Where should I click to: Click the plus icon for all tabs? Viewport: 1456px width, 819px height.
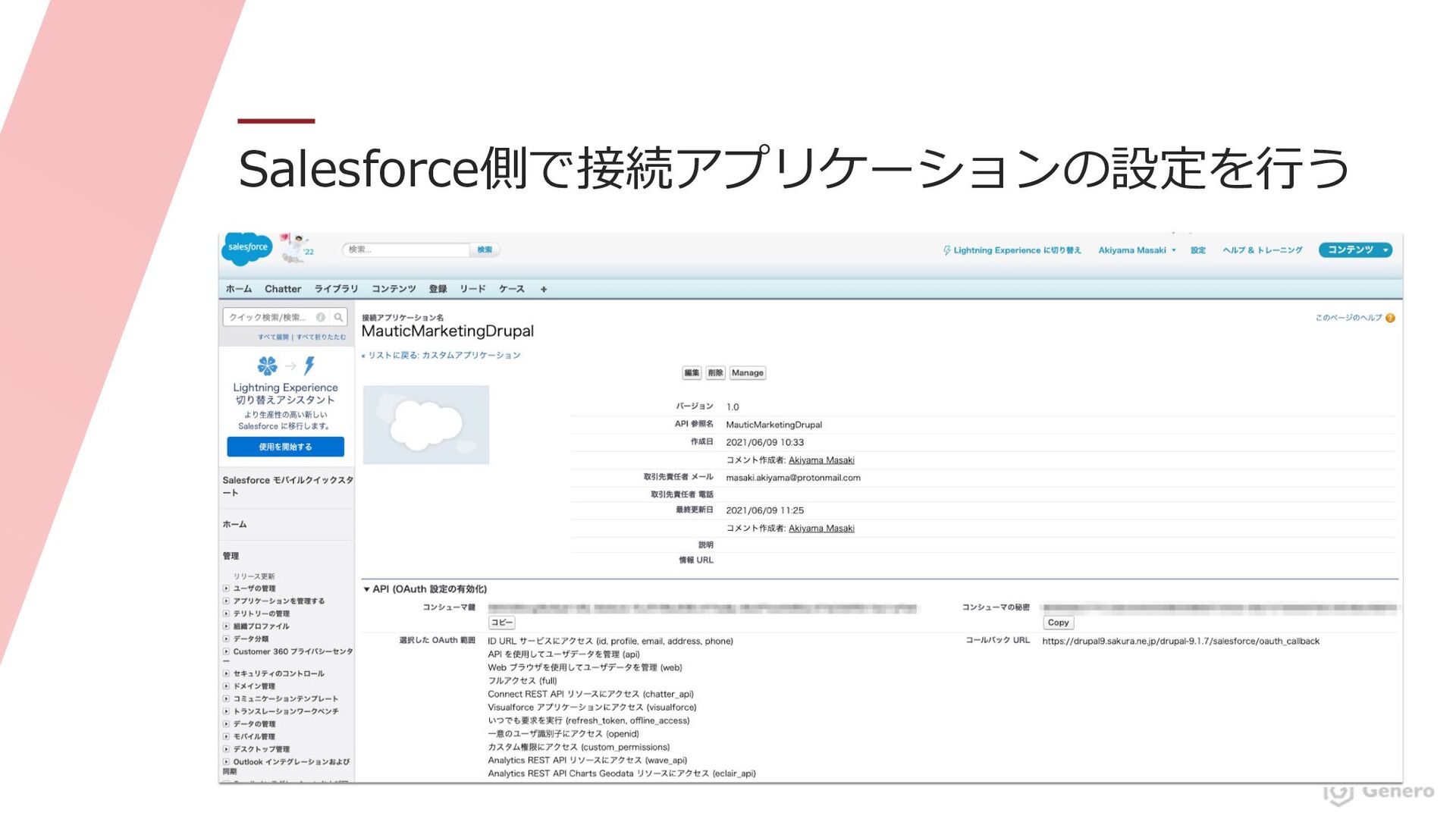(544, 289)
